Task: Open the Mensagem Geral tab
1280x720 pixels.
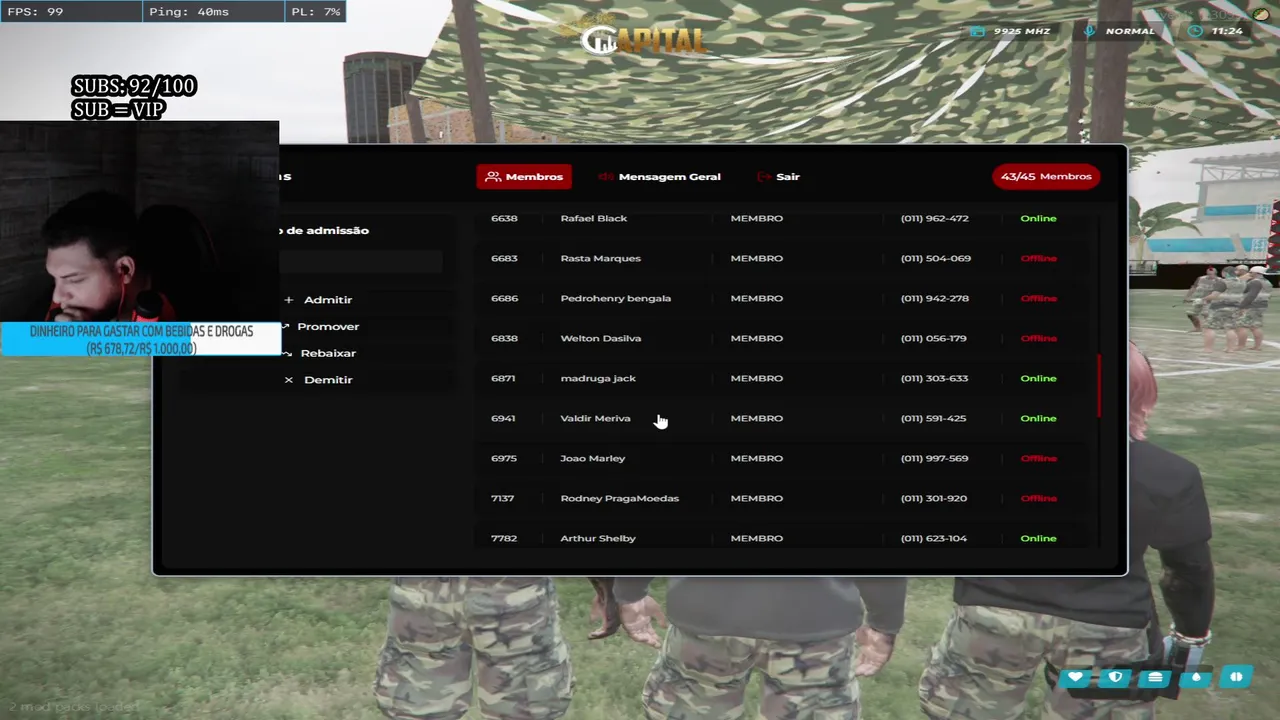Action: pyautogui.click(x=659, y=177)
